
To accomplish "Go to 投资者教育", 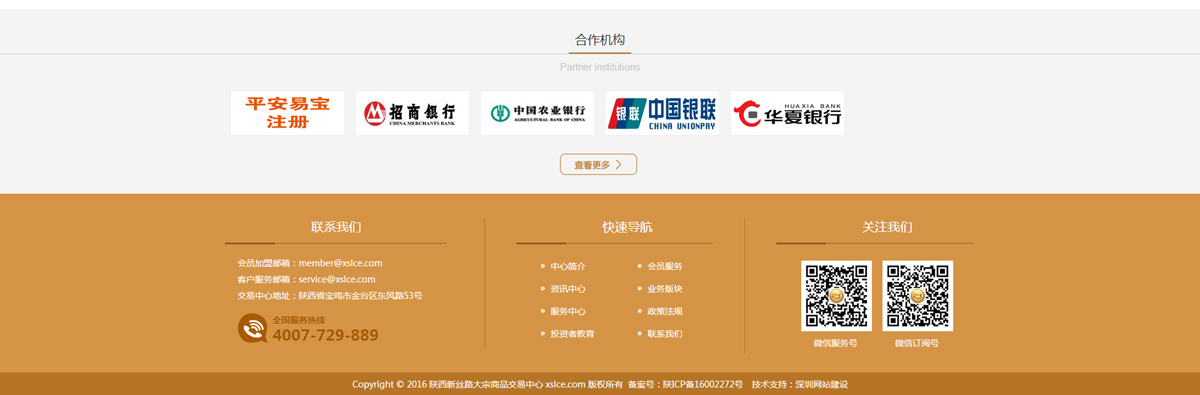I will point(572,334).
